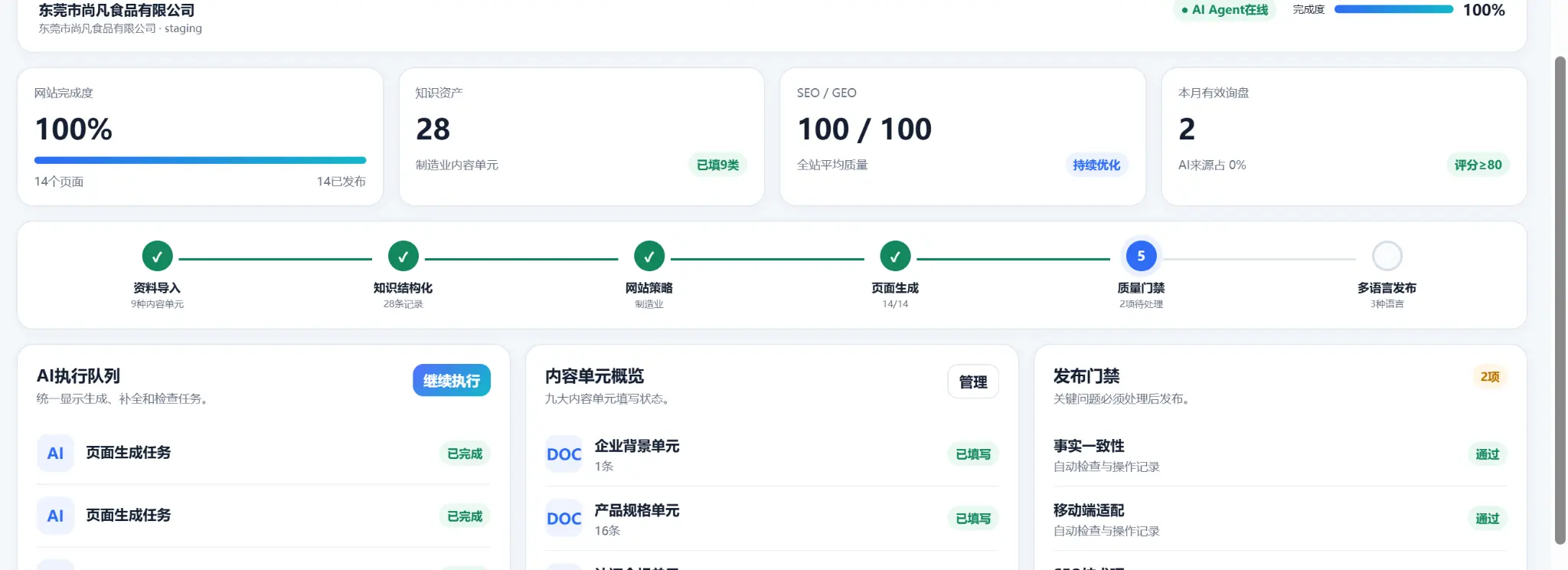Click the 发布门禁 panel heading
Image resolution: width=1568 pixels, height=570 pixels.
coord(1086,376)
